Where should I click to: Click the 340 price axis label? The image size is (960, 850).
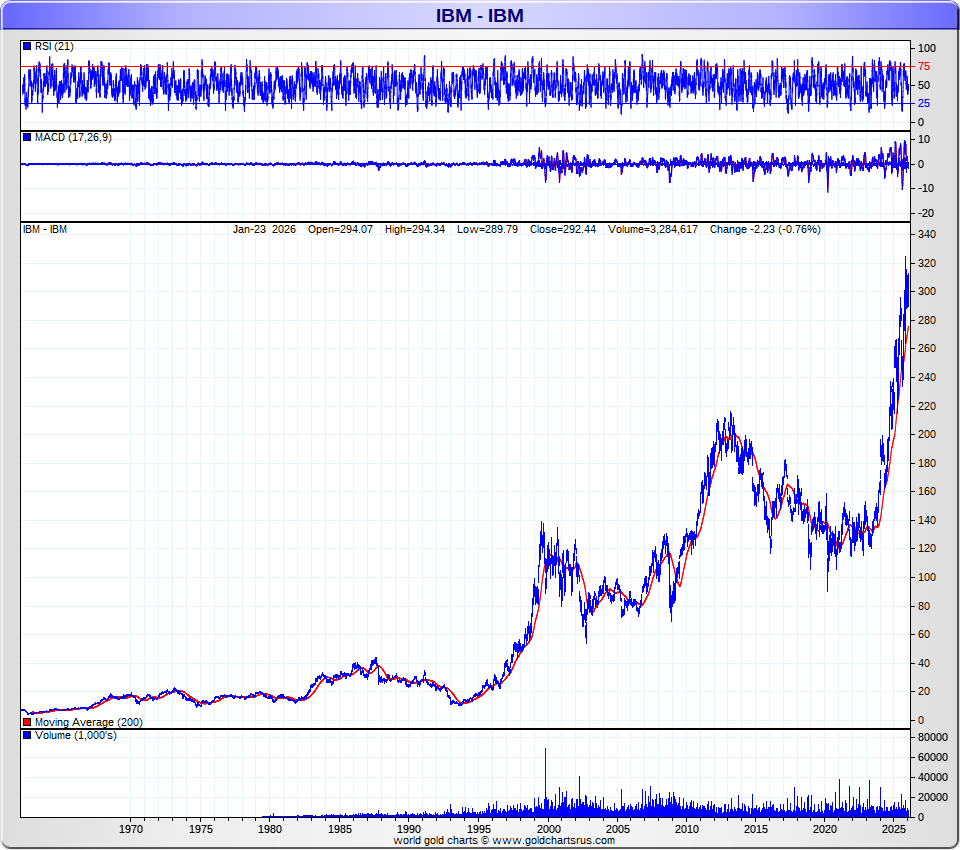click(927, 234)
